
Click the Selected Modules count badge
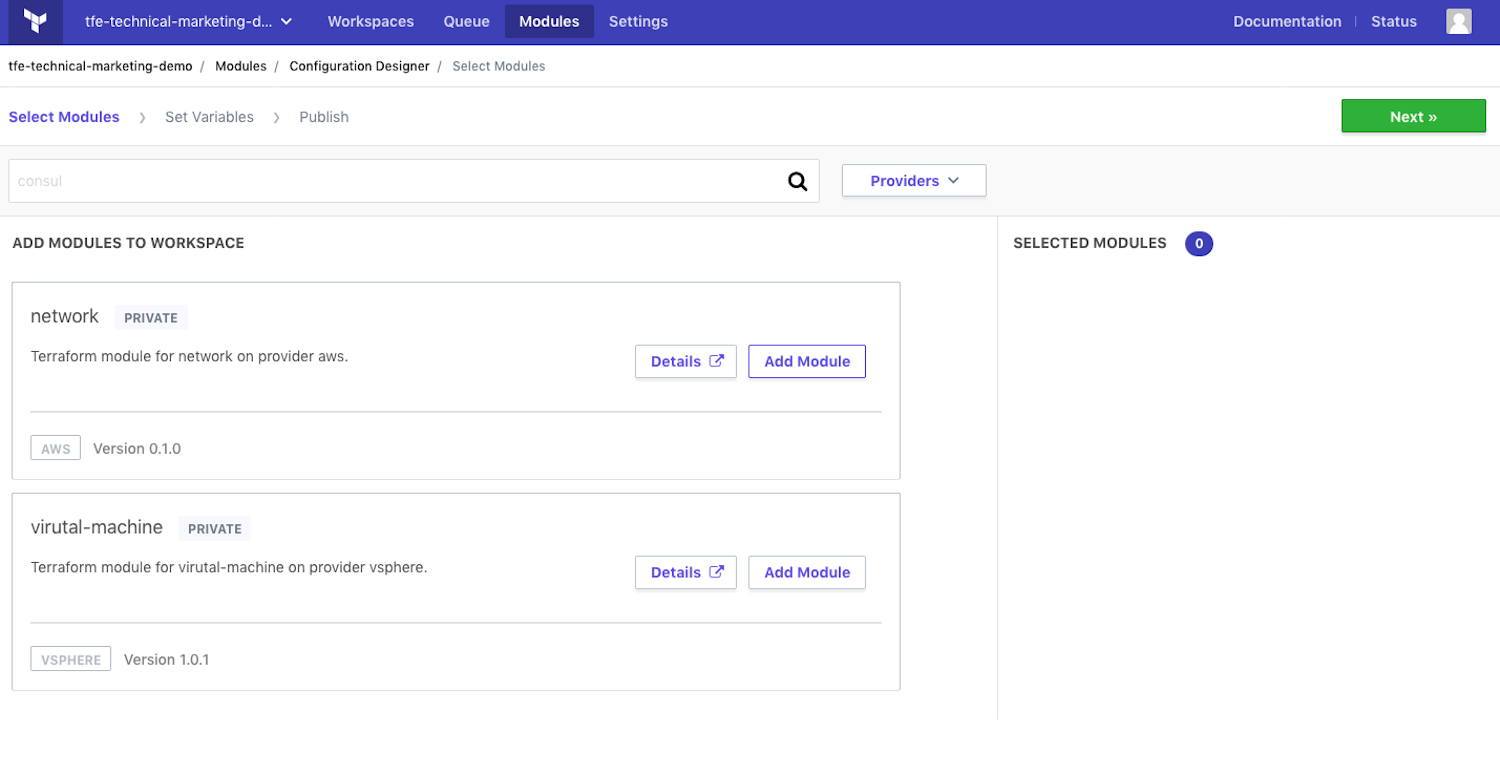tap(1198, 243)
